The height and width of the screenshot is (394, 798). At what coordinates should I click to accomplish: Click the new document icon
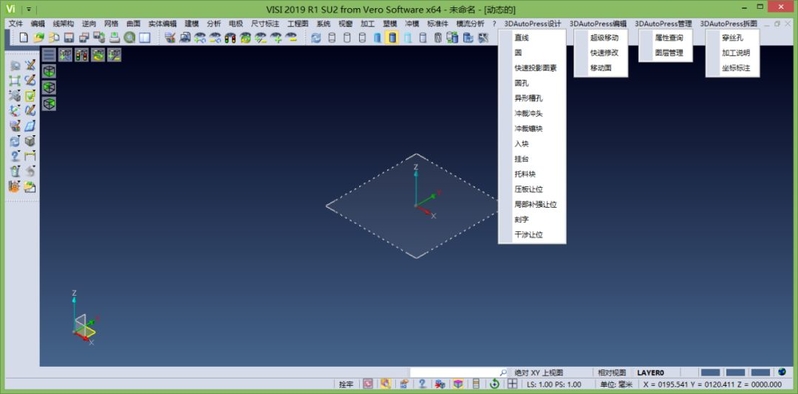(x=24, y=38)
